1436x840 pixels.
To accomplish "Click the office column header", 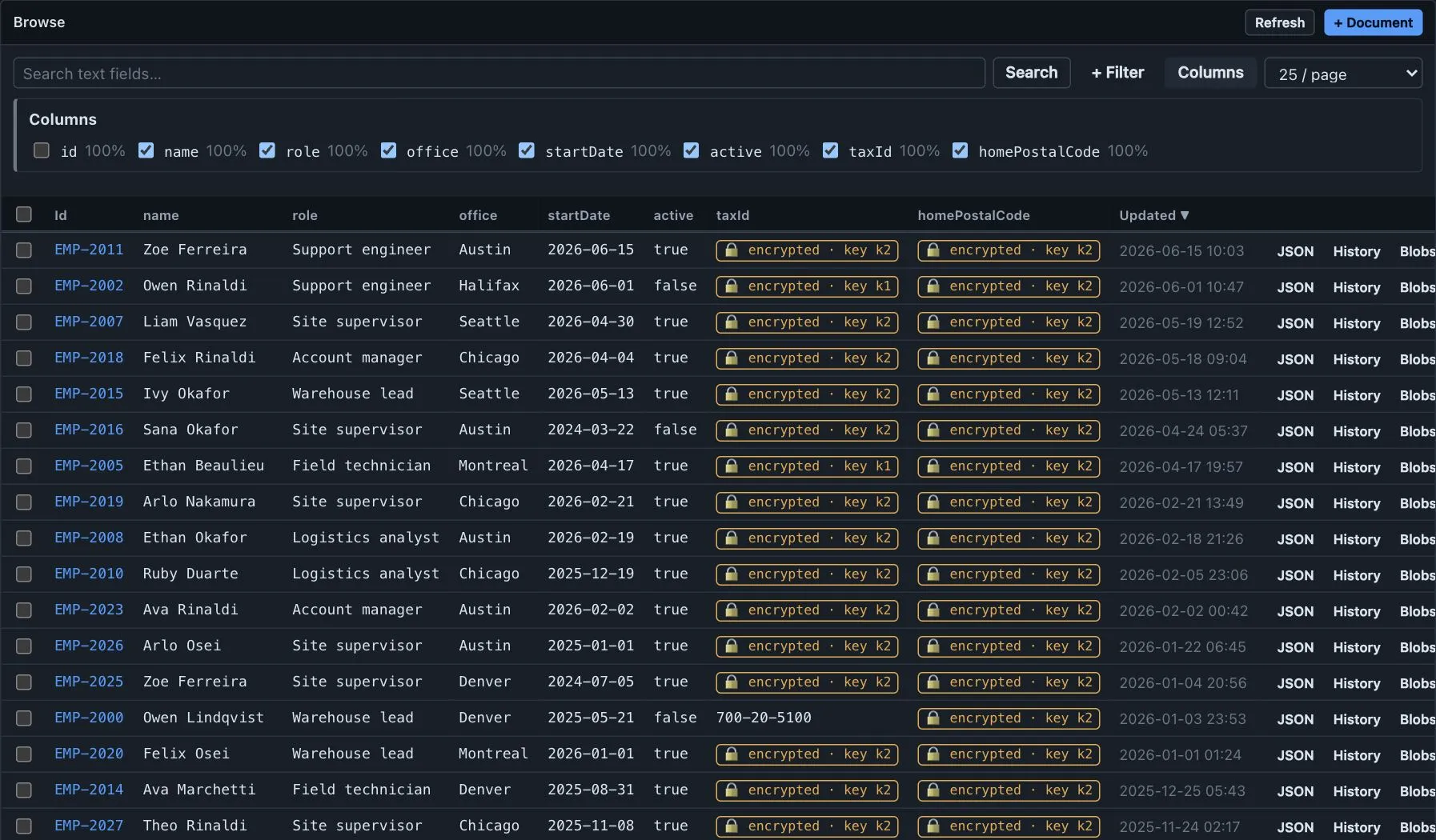I will click(x=478, y=215).
